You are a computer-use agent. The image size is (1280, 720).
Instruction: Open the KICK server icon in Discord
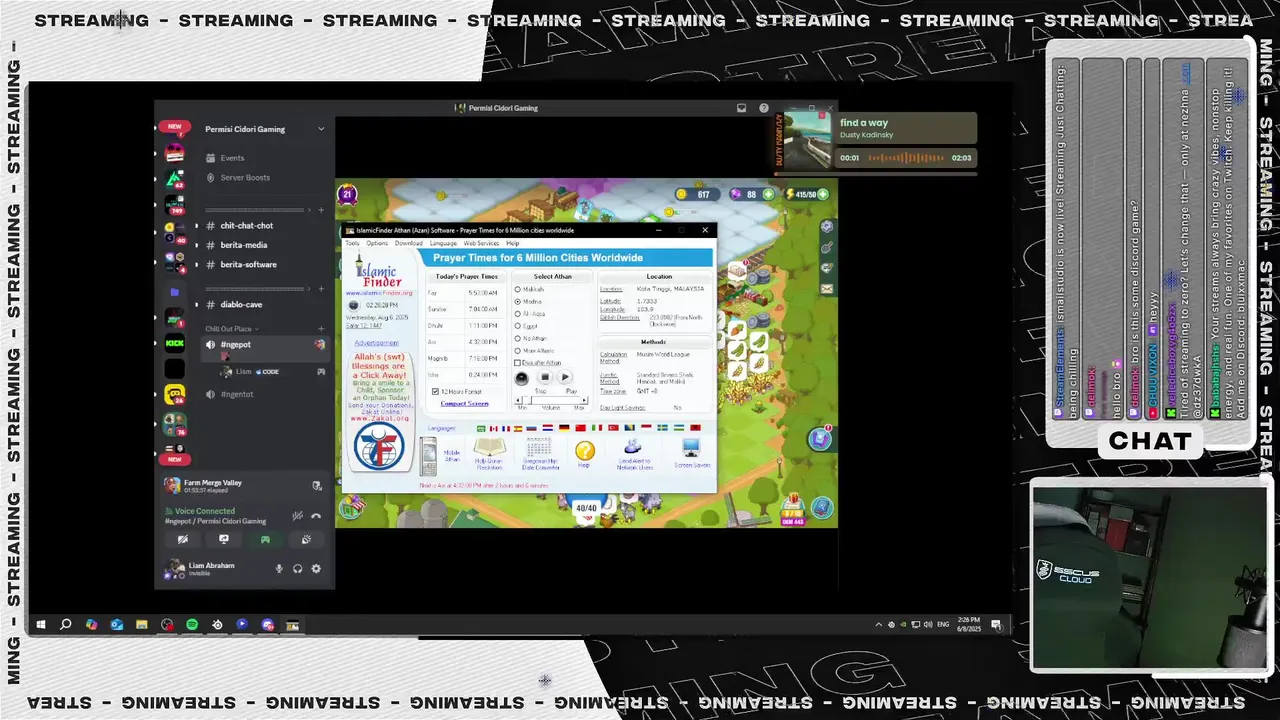(175, 342)
